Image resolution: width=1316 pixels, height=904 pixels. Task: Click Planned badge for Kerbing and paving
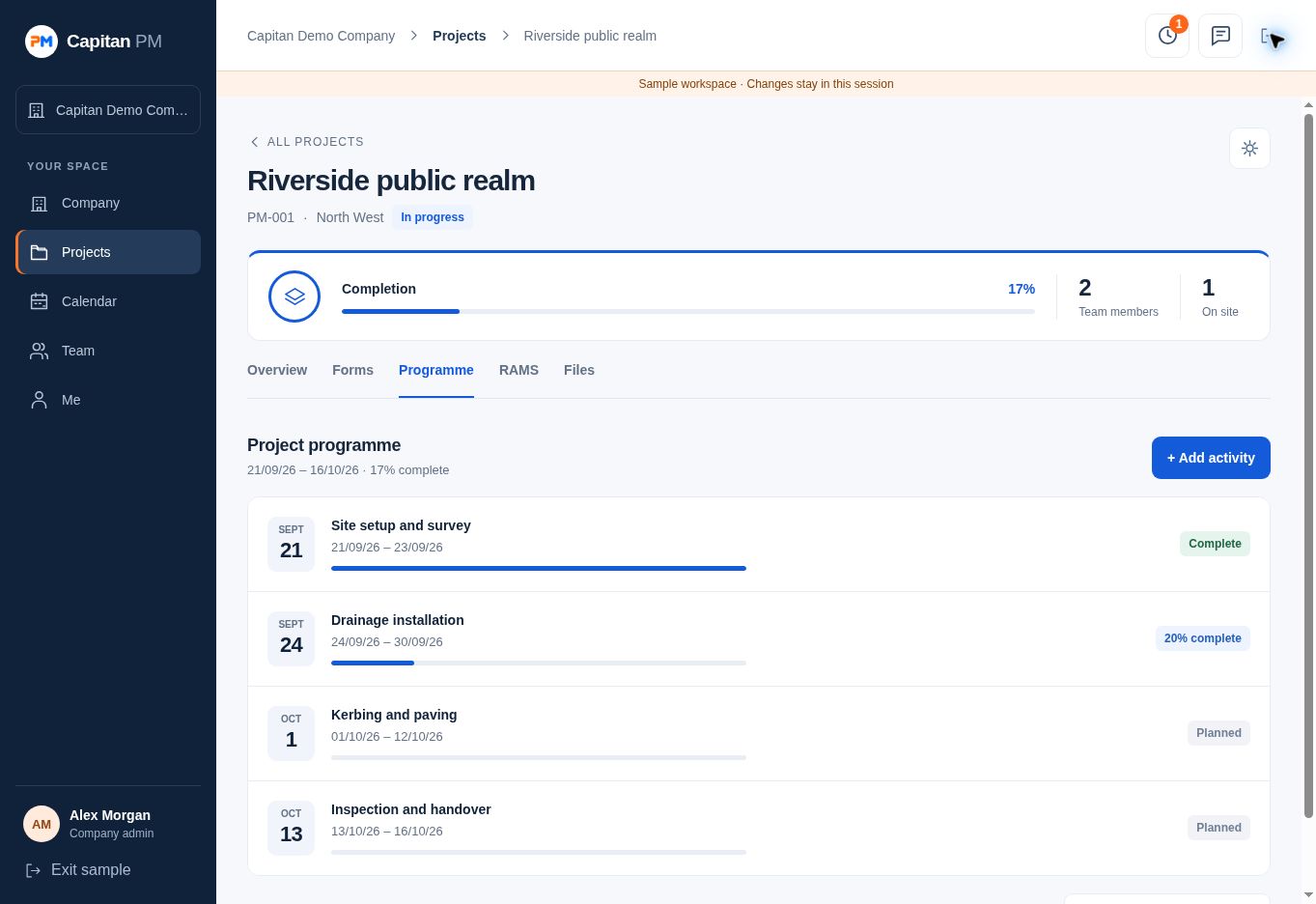1218,733
